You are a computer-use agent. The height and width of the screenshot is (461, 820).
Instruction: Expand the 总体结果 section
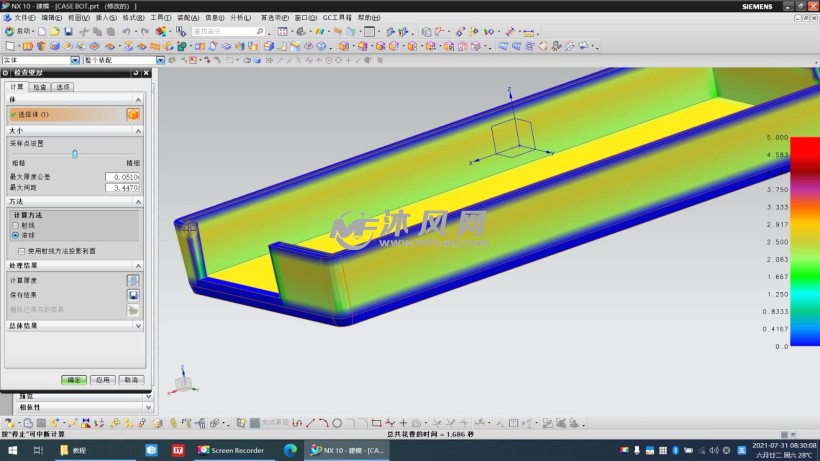(138, 326)
